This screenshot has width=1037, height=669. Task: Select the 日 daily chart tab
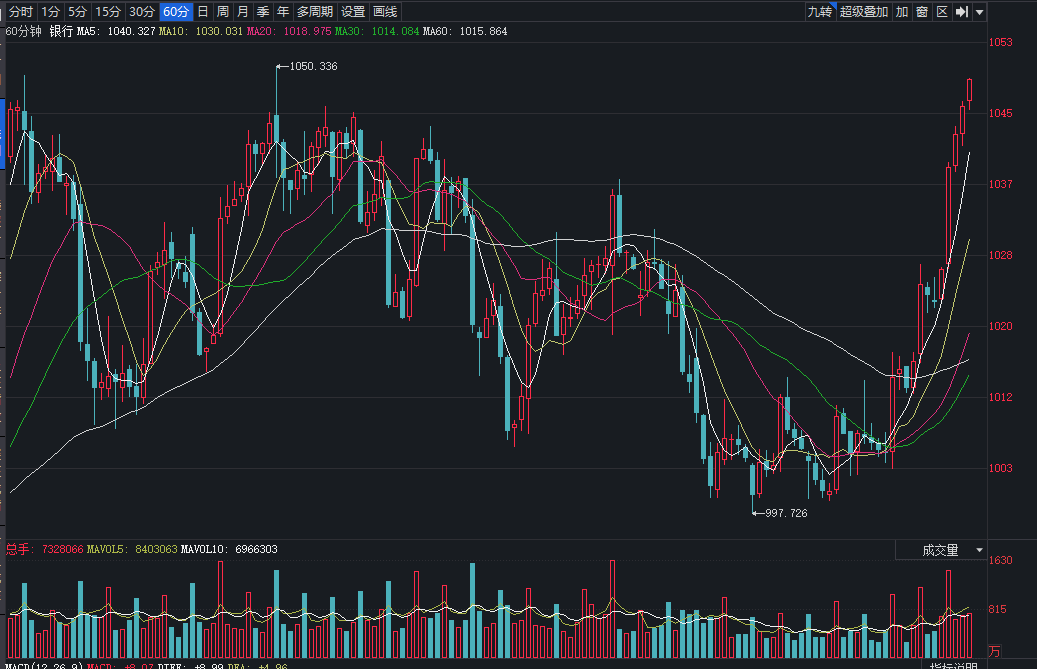click(x=203, y=12)
